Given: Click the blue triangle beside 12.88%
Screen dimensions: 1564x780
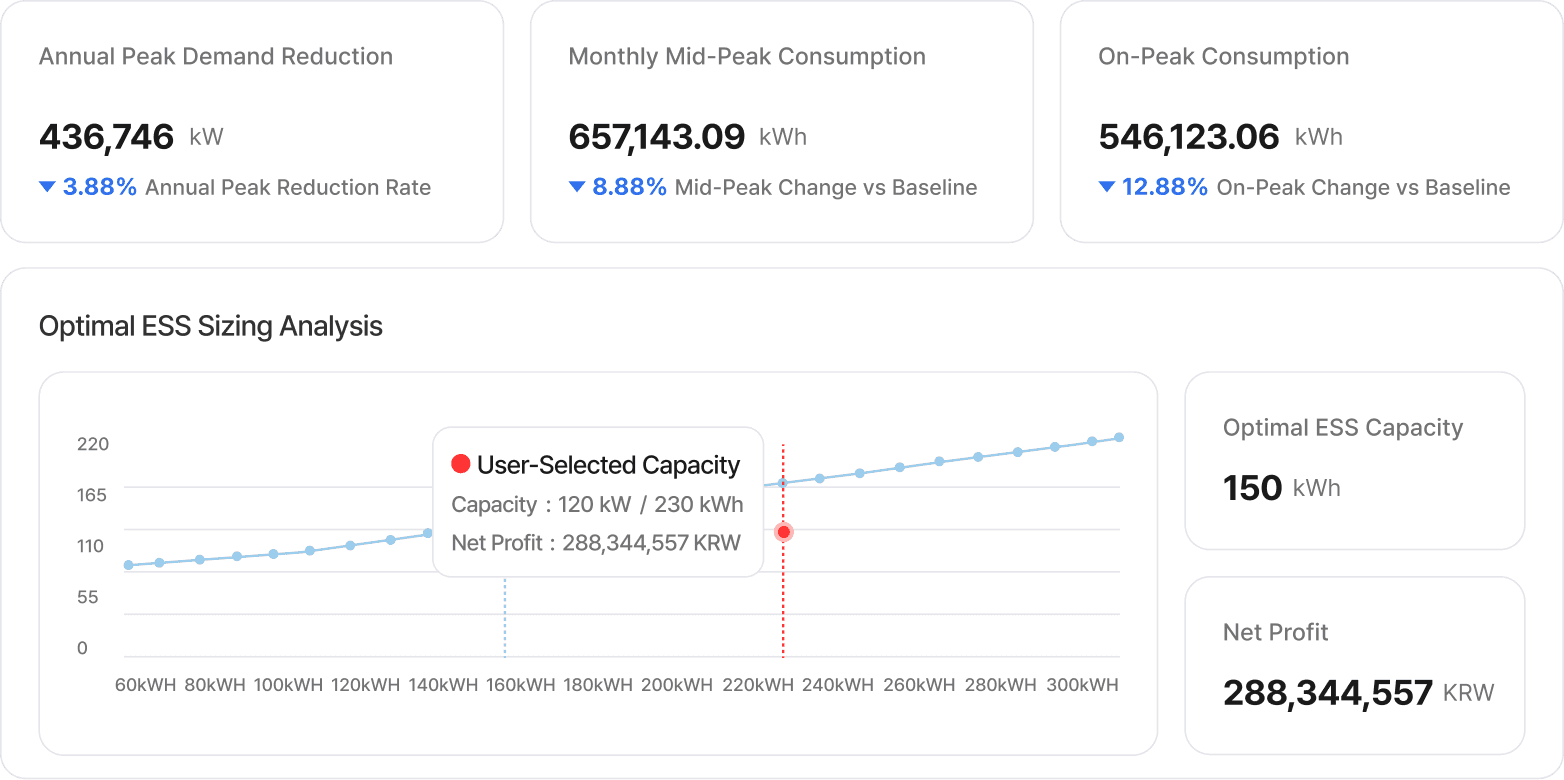Looking at the screenshot, I should pyautogui.click(x=1106, y=187).
